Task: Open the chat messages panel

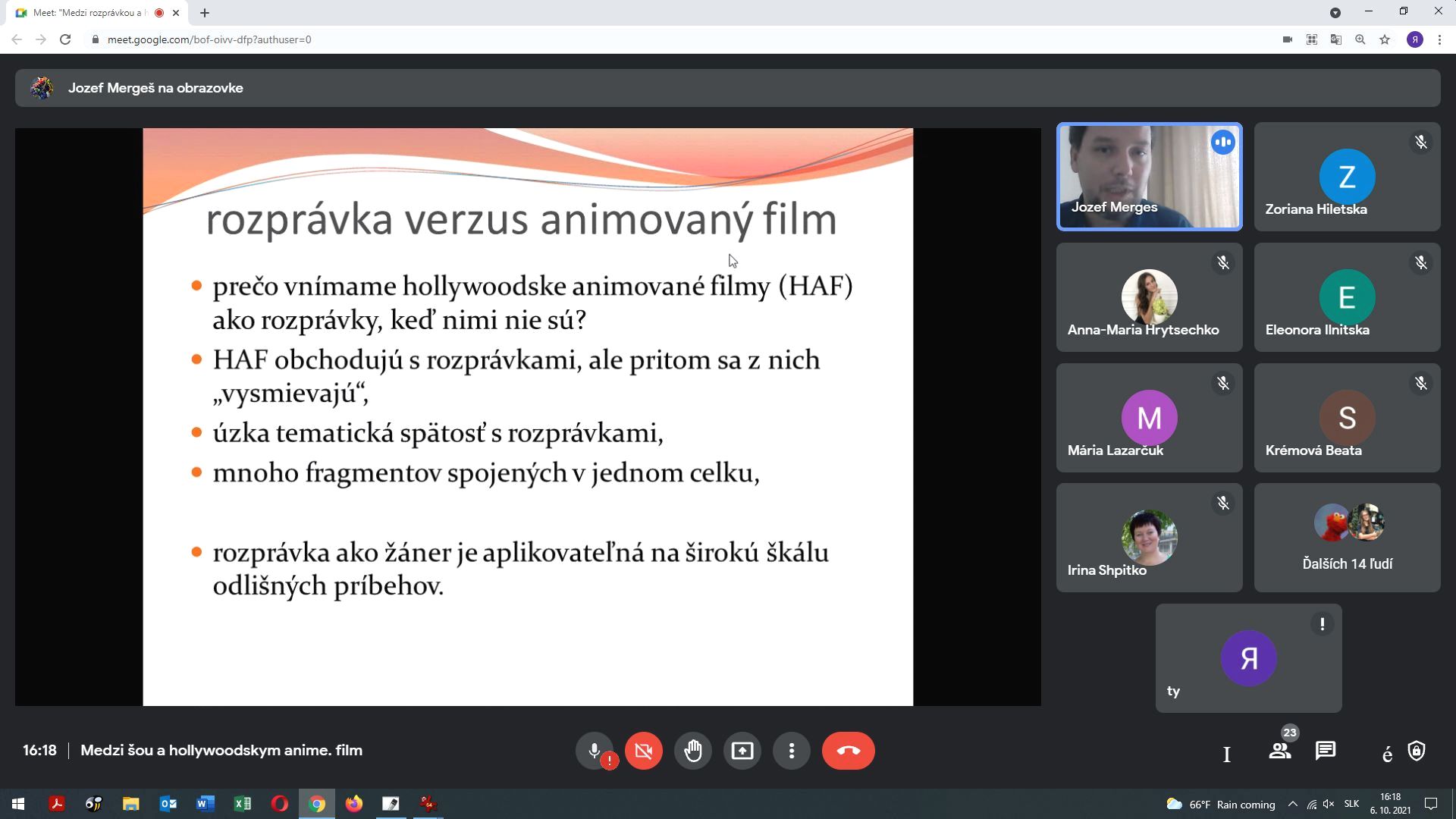Action: [x=1326, y=751]
